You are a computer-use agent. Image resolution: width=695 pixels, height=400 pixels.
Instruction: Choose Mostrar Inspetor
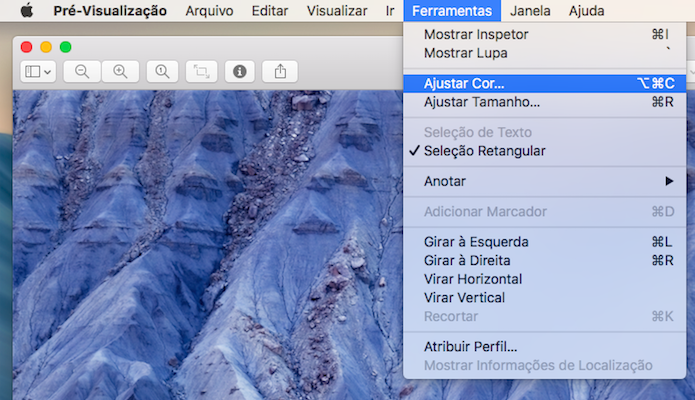tap(545, 34)
